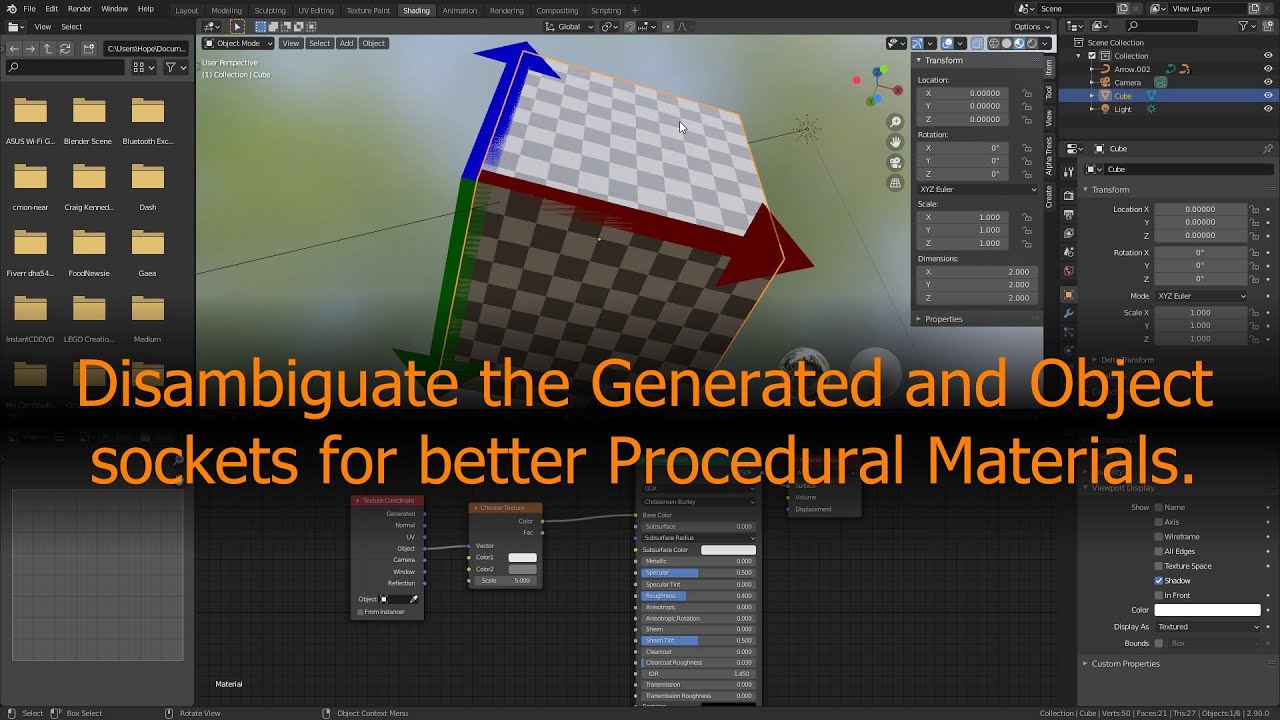Enable the All Edges checkbox
The width and height of the screenshot is (1280, 720).
pyautogui.click(x=1159, y=551)
